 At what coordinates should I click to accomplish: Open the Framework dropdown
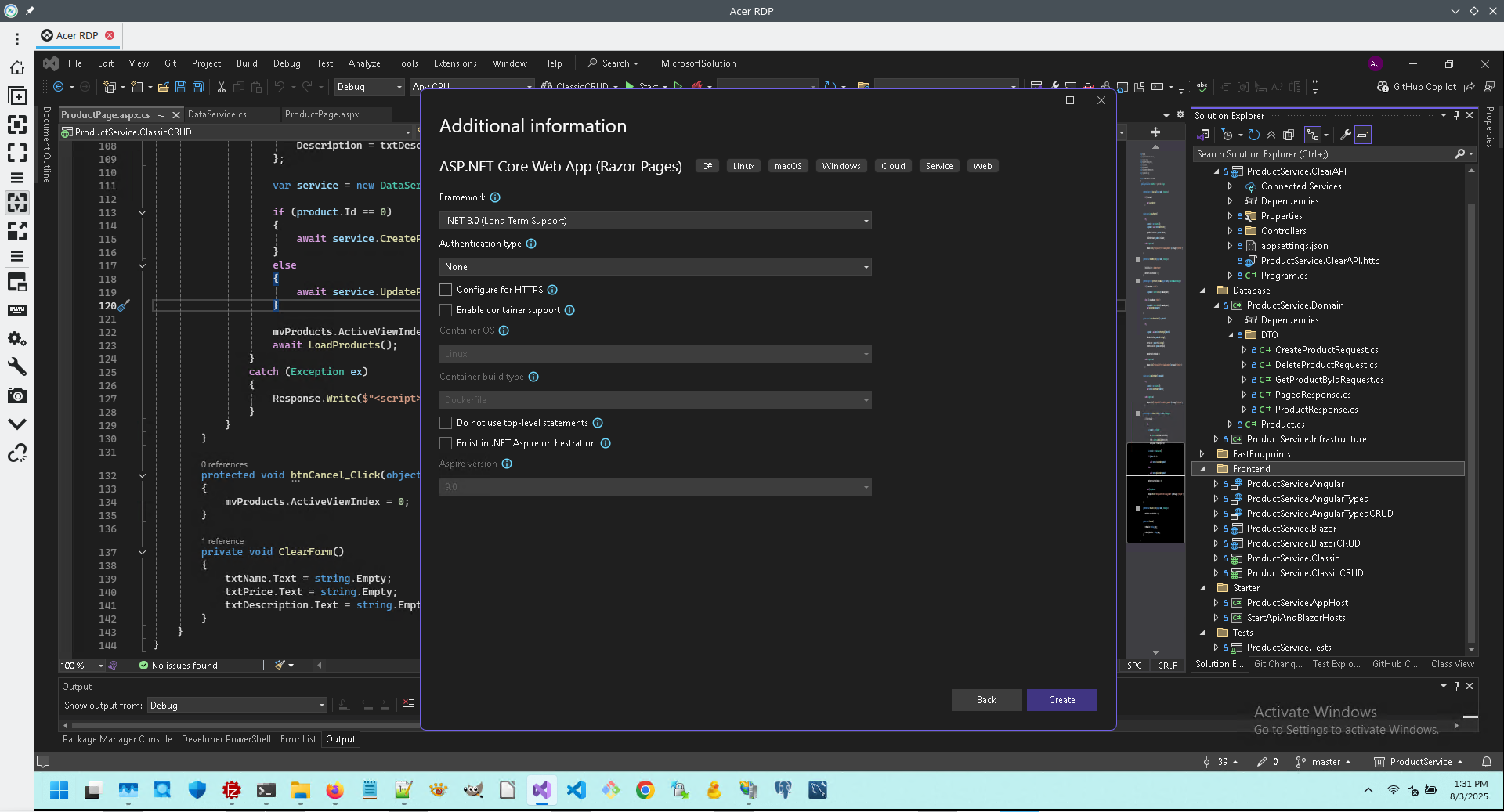click(x=656, y=221)
